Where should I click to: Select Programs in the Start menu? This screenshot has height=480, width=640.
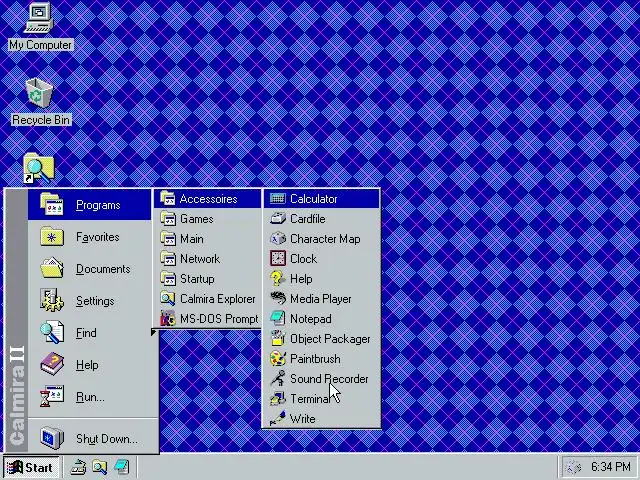(90, 204)
